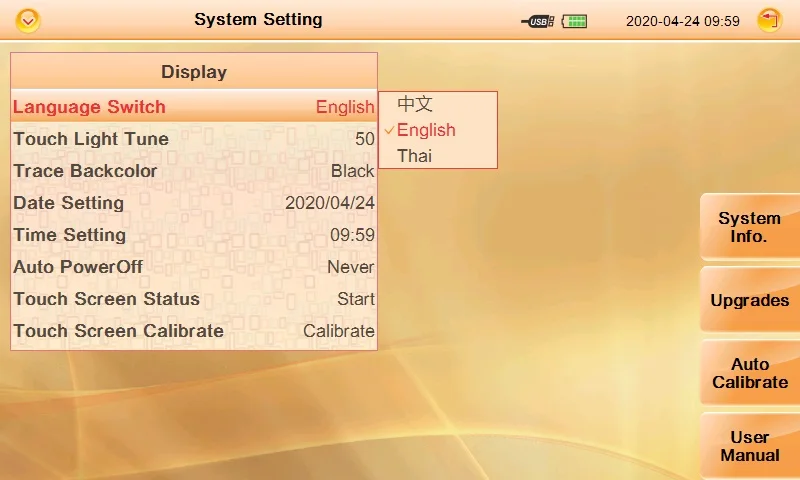Click the current English language value

click(345, 107)
